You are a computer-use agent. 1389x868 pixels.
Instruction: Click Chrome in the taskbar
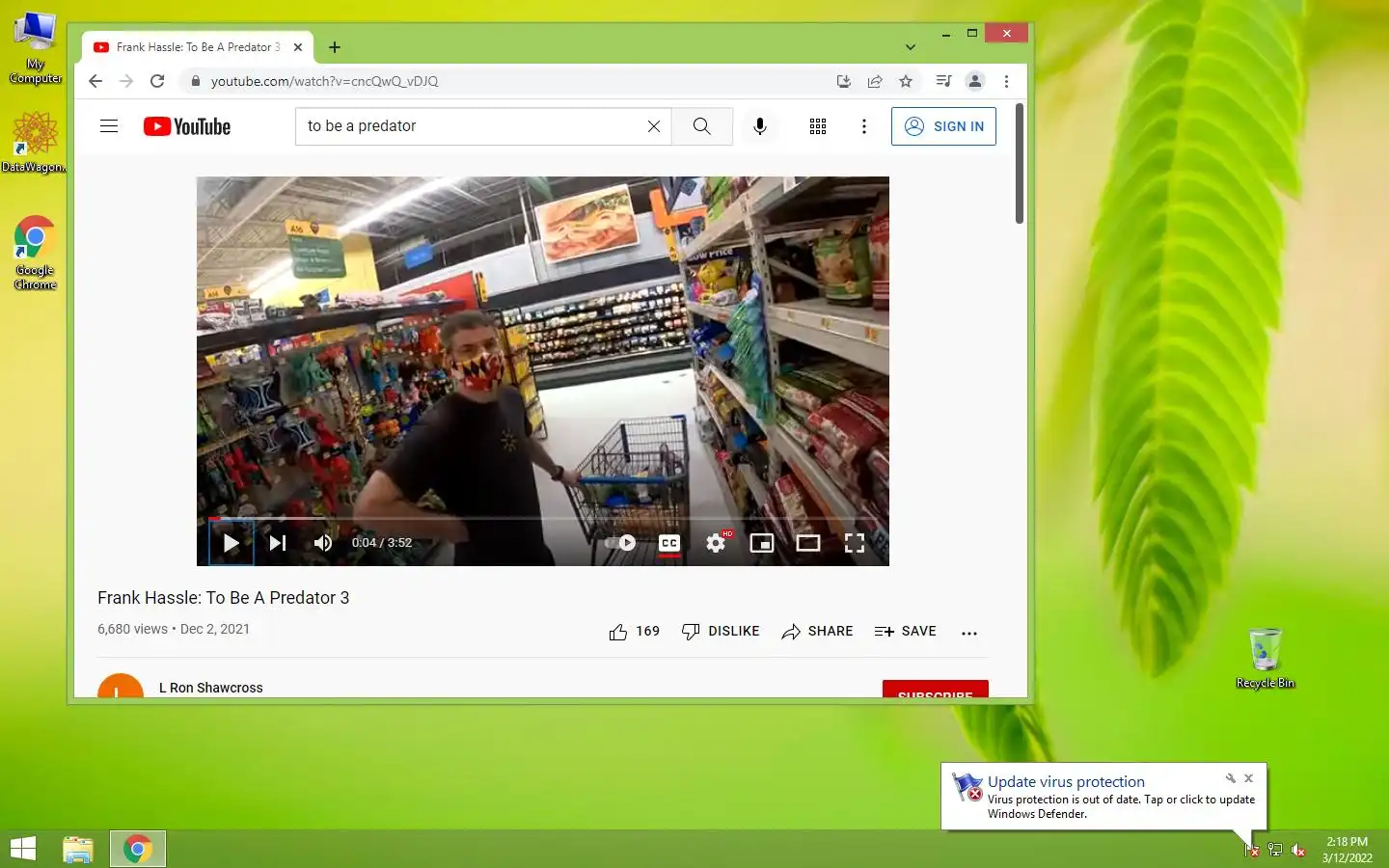(x=137, y=849)
